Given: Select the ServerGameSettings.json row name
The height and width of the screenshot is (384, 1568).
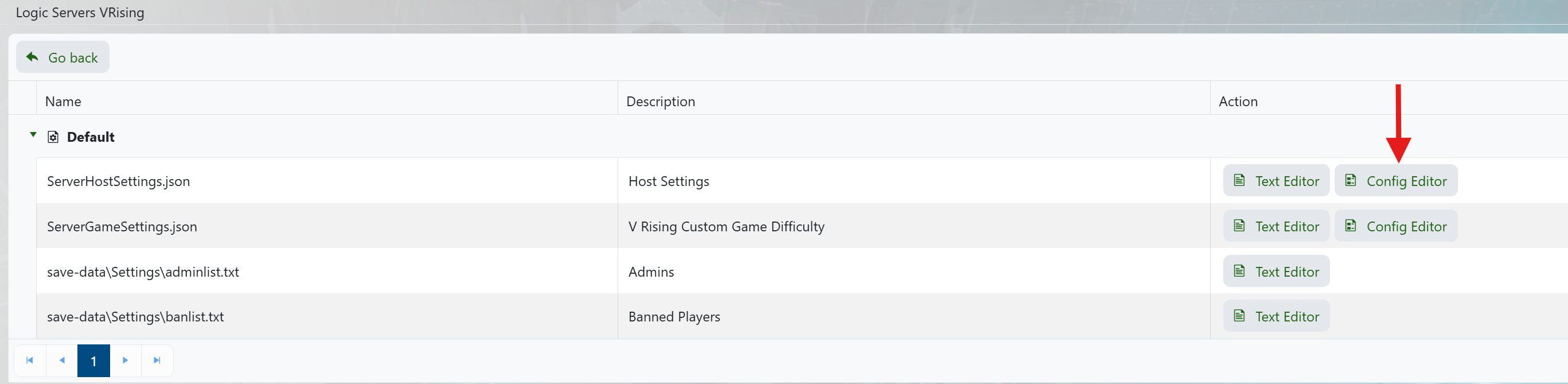Looking at the screenshot, I should tap(122, 226).
